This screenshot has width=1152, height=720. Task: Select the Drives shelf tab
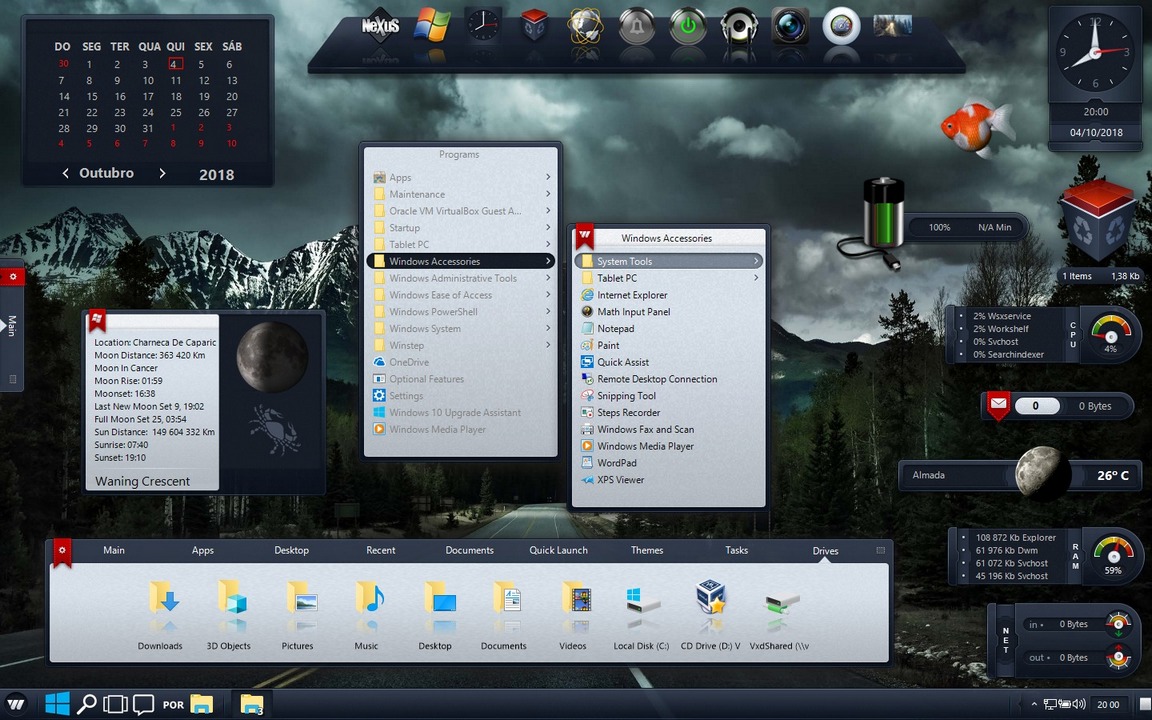pos(825,550)
